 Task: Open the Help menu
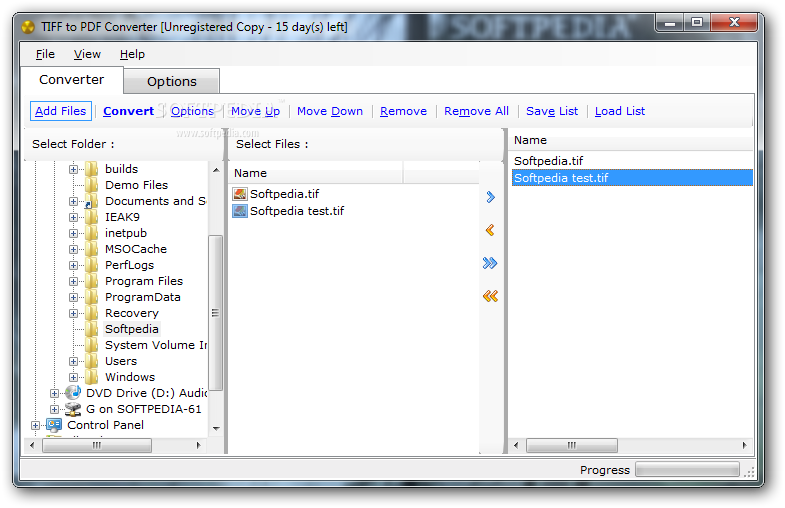pos(132,54)
